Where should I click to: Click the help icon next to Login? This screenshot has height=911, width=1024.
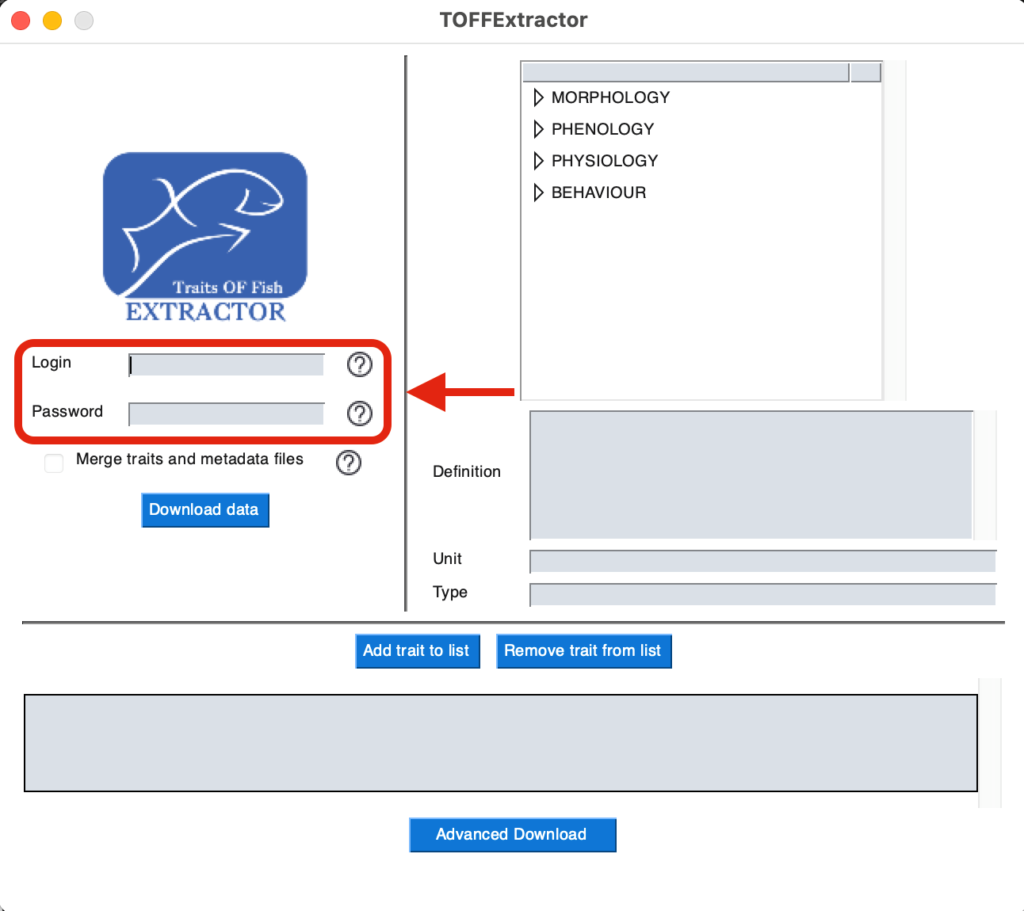[359, 365]
